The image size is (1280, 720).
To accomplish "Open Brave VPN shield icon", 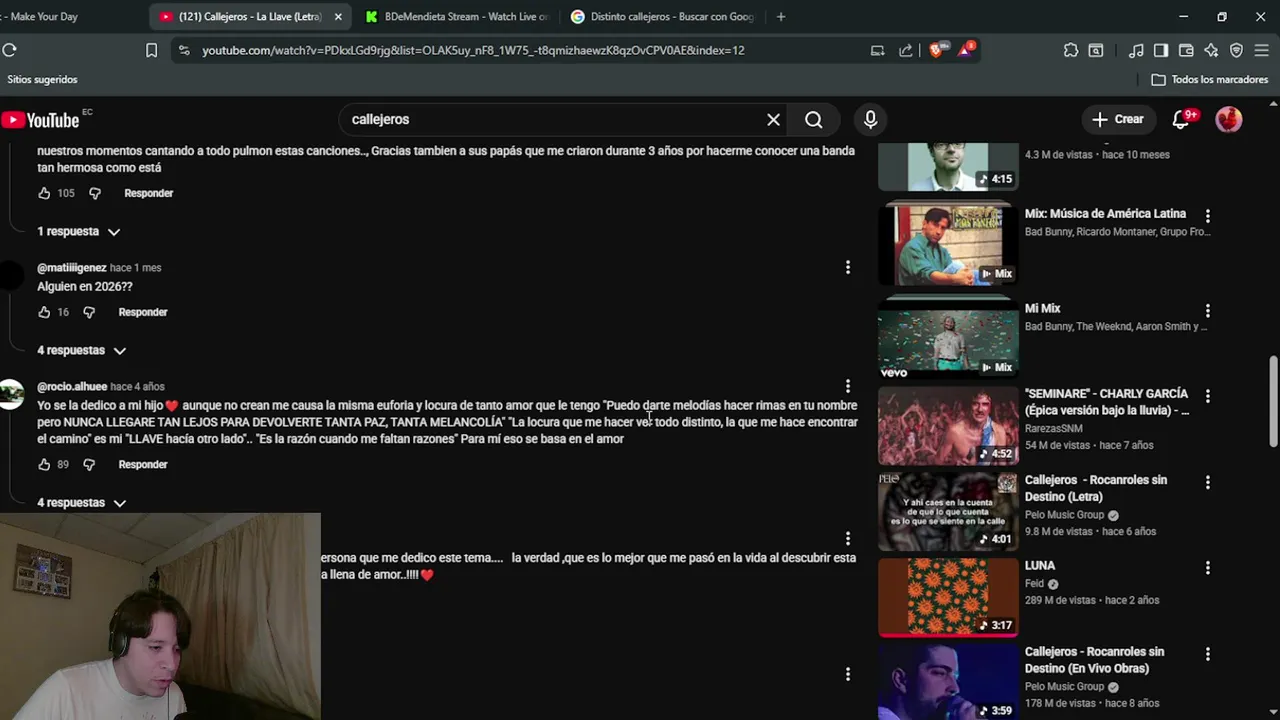I will (1236, 50).
